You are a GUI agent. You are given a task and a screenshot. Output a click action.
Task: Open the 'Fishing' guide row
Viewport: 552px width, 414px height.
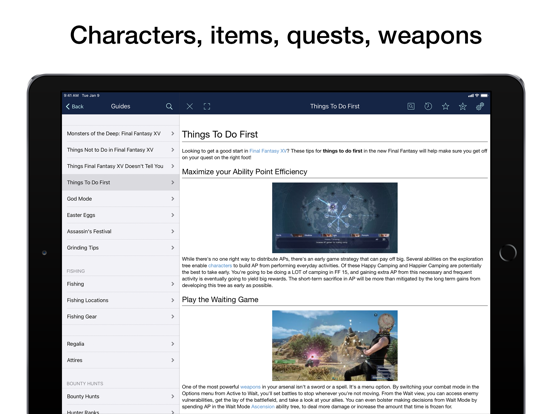coord(121,284)
